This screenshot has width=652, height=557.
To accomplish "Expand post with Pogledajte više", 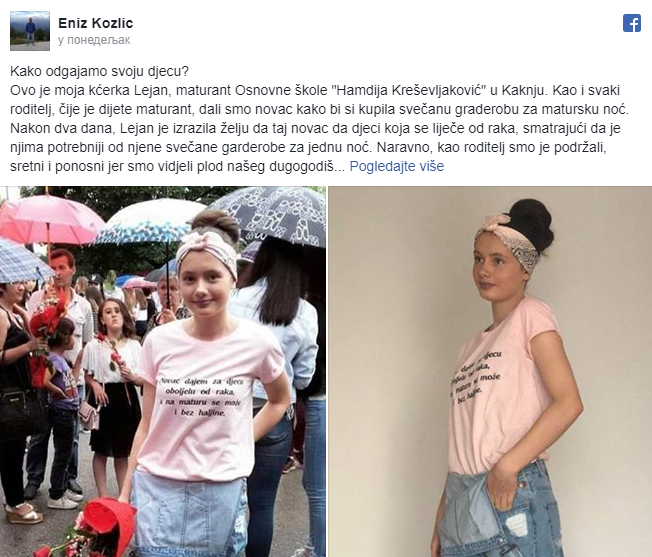I will 397,166.
